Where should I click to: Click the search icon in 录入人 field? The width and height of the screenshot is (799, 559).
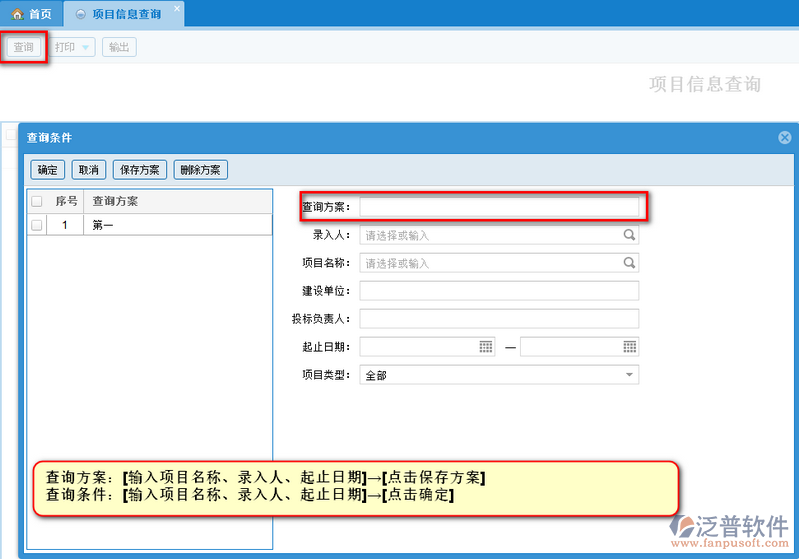[x=629, y=235]
